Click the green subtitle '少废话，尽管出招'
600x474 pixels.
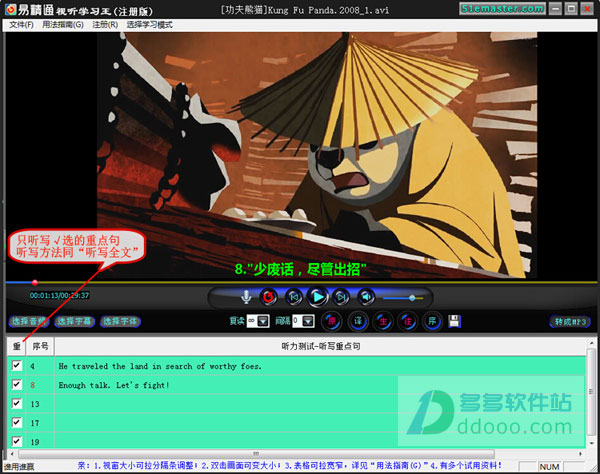coord(301,269)
